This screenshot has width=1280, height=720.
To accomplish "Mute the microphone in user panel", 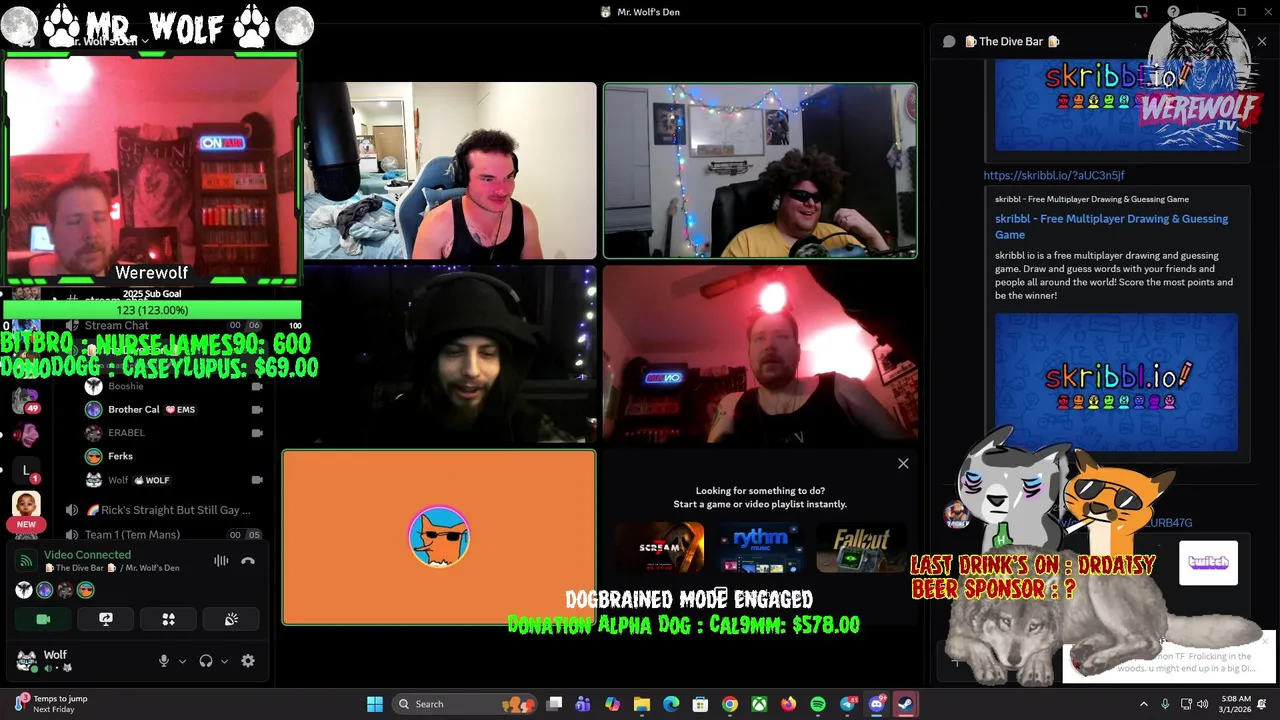I will click(x=164, y=661).
